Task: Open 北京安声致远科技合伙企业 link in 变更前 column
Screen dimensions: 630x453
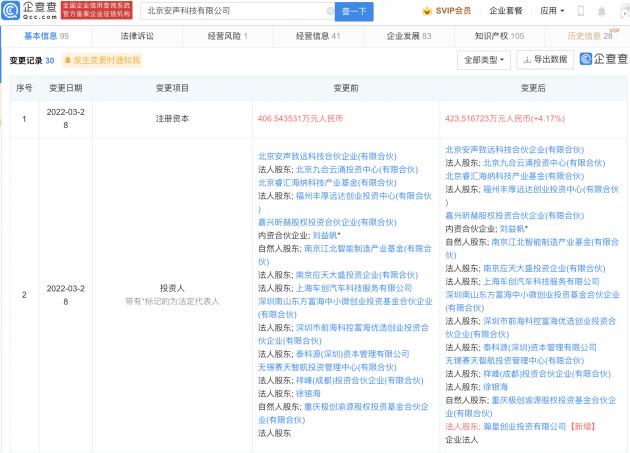Action: 327,156
